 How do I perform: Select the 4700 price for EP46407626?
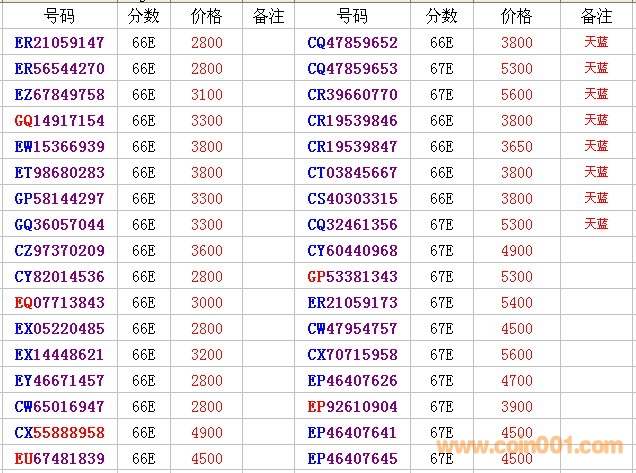[x=516, y=381]
